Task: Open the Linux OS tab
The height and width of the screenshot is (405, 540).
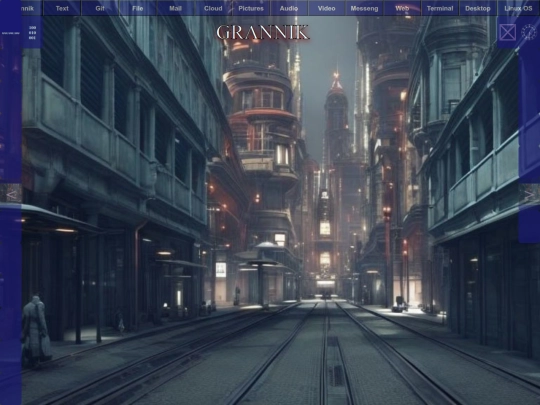Action: (518, 8)
